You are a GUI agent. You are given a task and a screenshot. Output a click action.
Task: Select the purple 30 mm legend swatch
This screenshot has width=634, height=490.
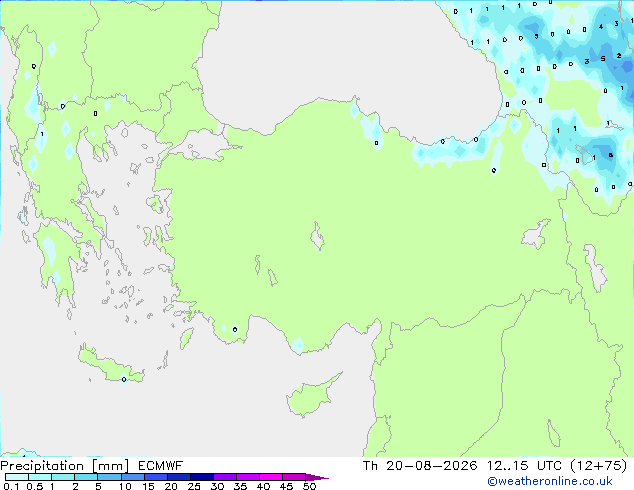pyautogui.click(x=225, y=477)
